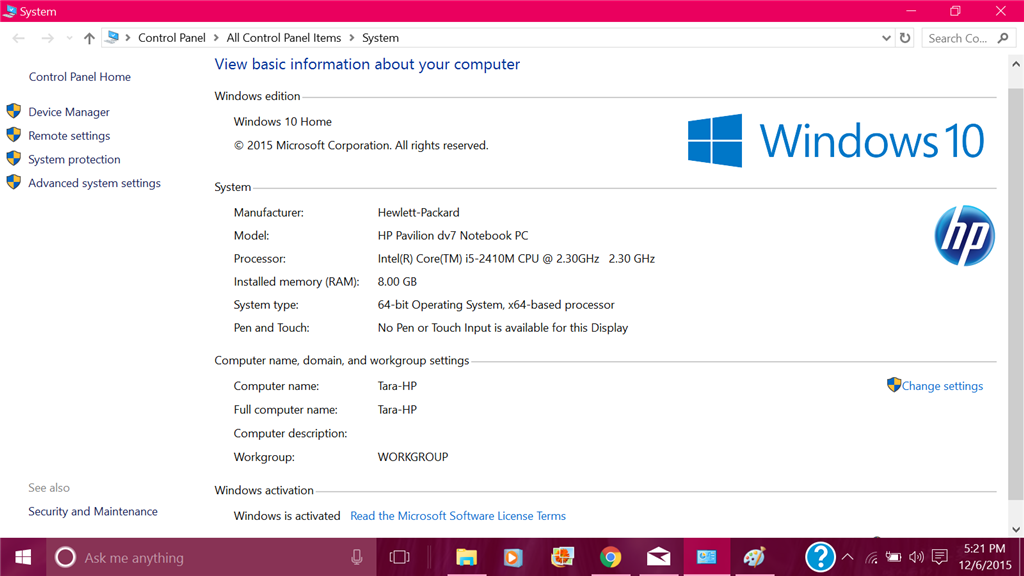Open Paint from the taskbar
The image size is (1024, 576).
[754, 557]
